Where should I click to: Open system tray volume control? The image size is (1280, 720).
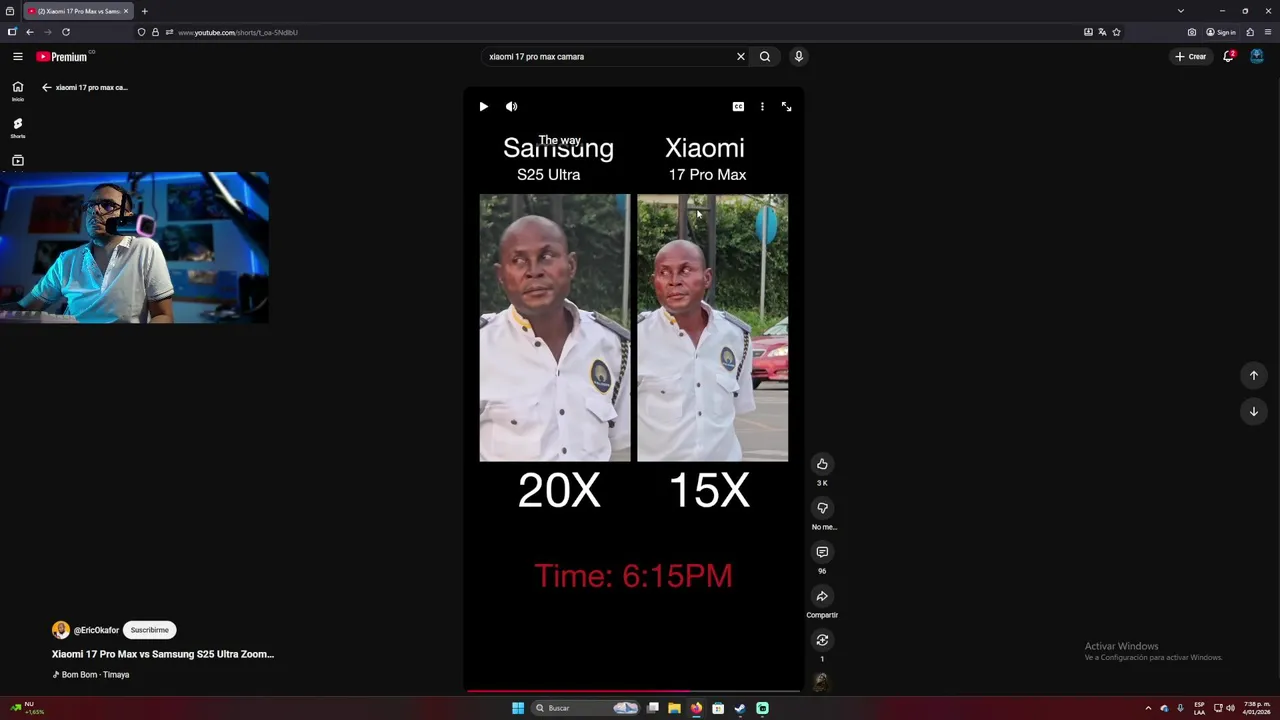click(x=1230, y=708)
